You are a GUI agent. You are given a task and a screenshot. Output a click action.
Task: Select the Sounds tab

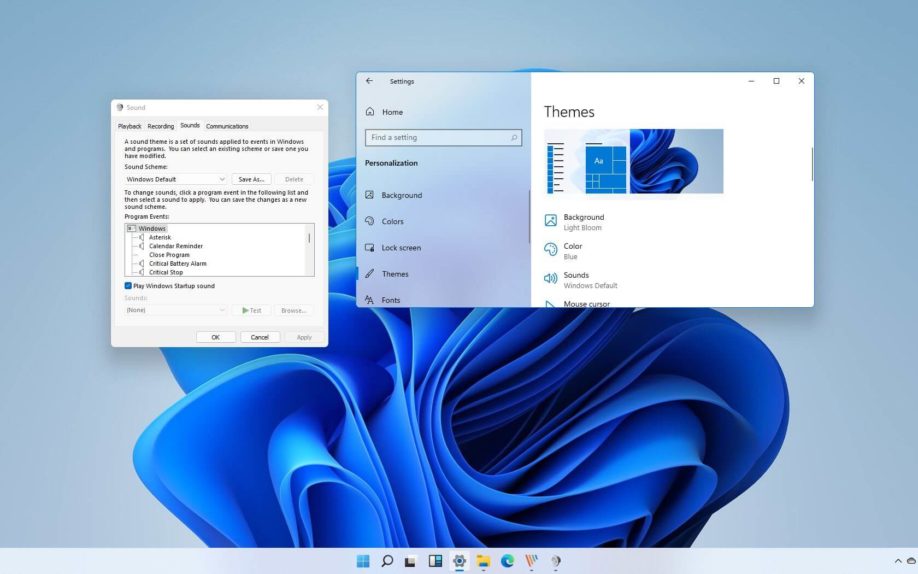[190, 125]
